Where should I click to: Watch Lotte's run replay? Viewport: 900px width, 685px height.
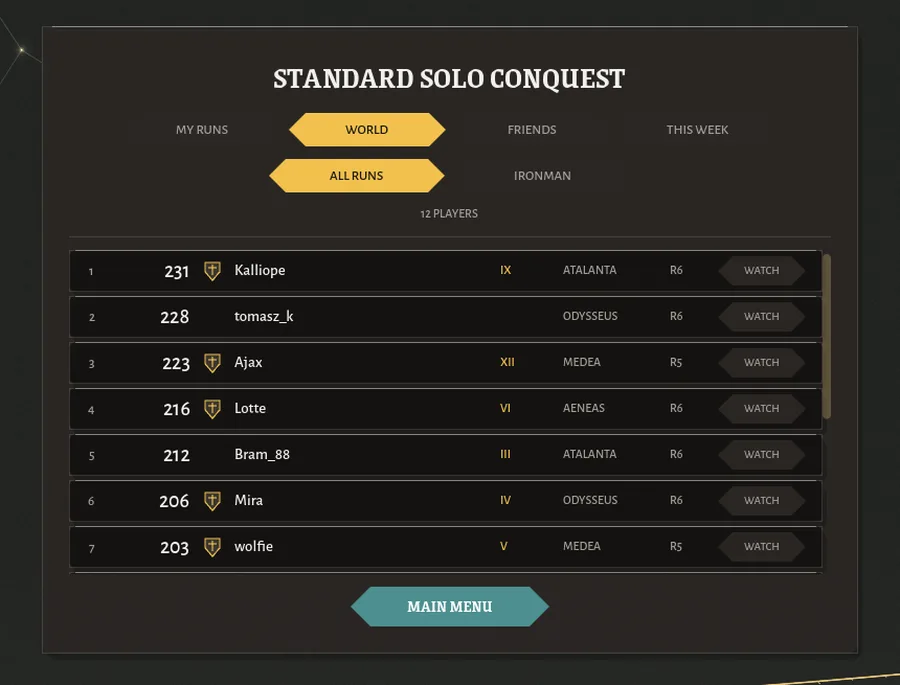click(x=762, y=408)
